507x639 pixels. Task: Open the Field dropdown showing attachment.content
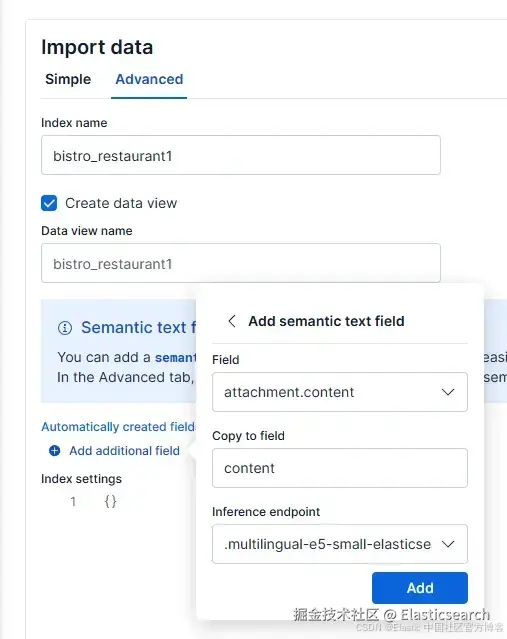[339, 392]
